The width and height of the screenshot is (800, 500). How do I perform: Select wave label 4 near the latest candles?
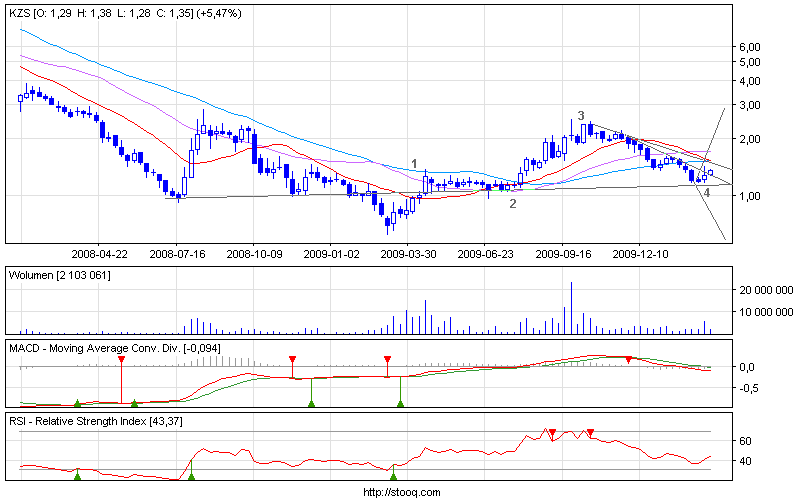pyautogui.click(x=707, y=191)
